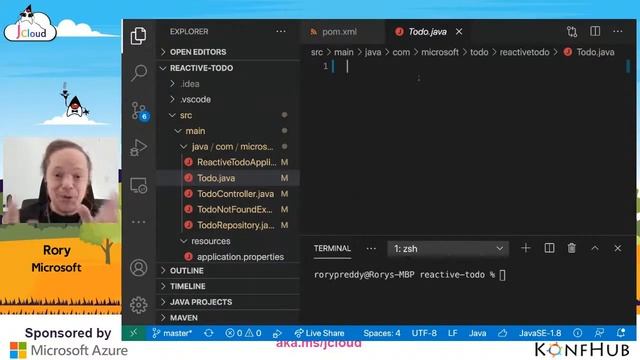Expand the Java Projects section
640x360 pixels.
tap(229, 302)
